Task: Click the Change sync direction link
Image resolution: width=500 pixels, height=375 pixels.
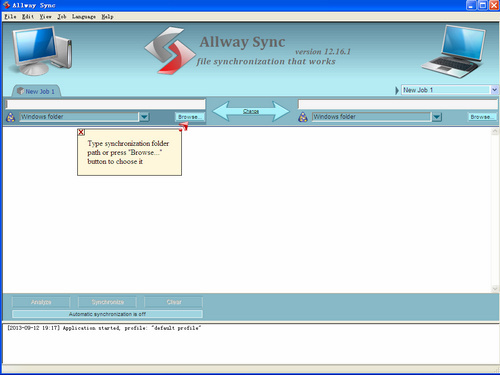Action: [x=251, y=111]
